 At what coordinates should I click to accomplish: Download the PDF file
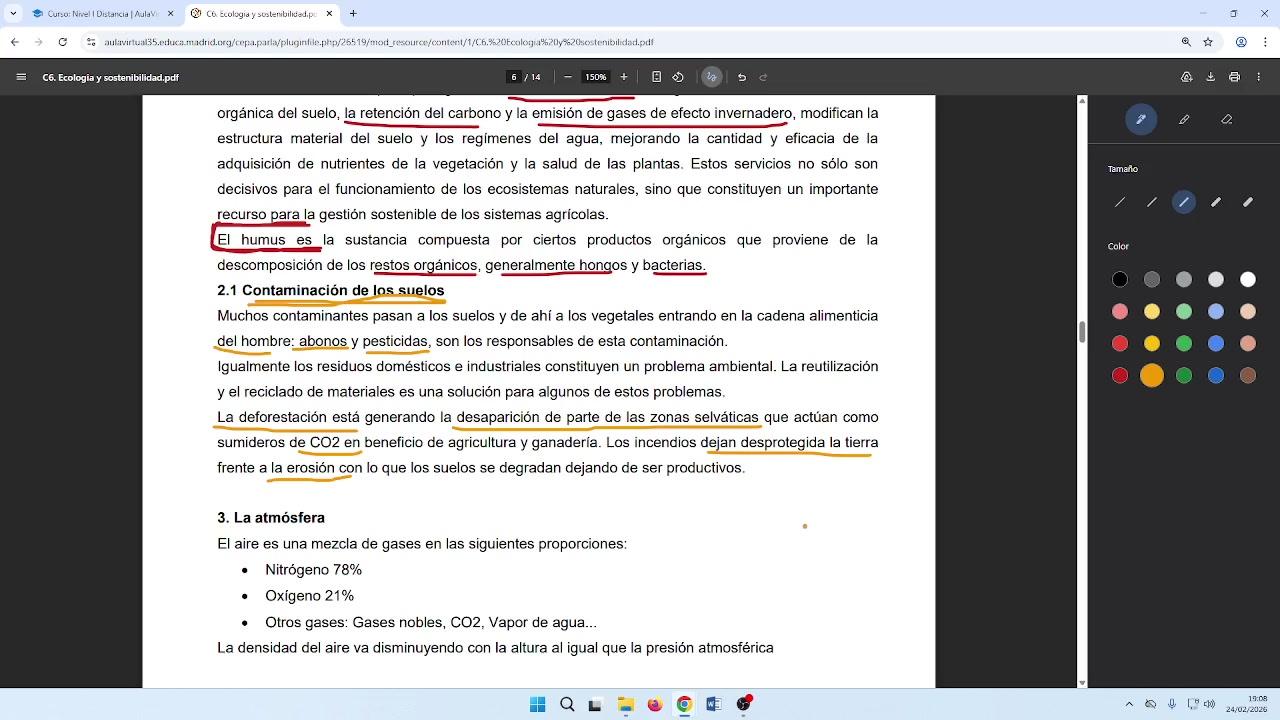pos(1211,77)
